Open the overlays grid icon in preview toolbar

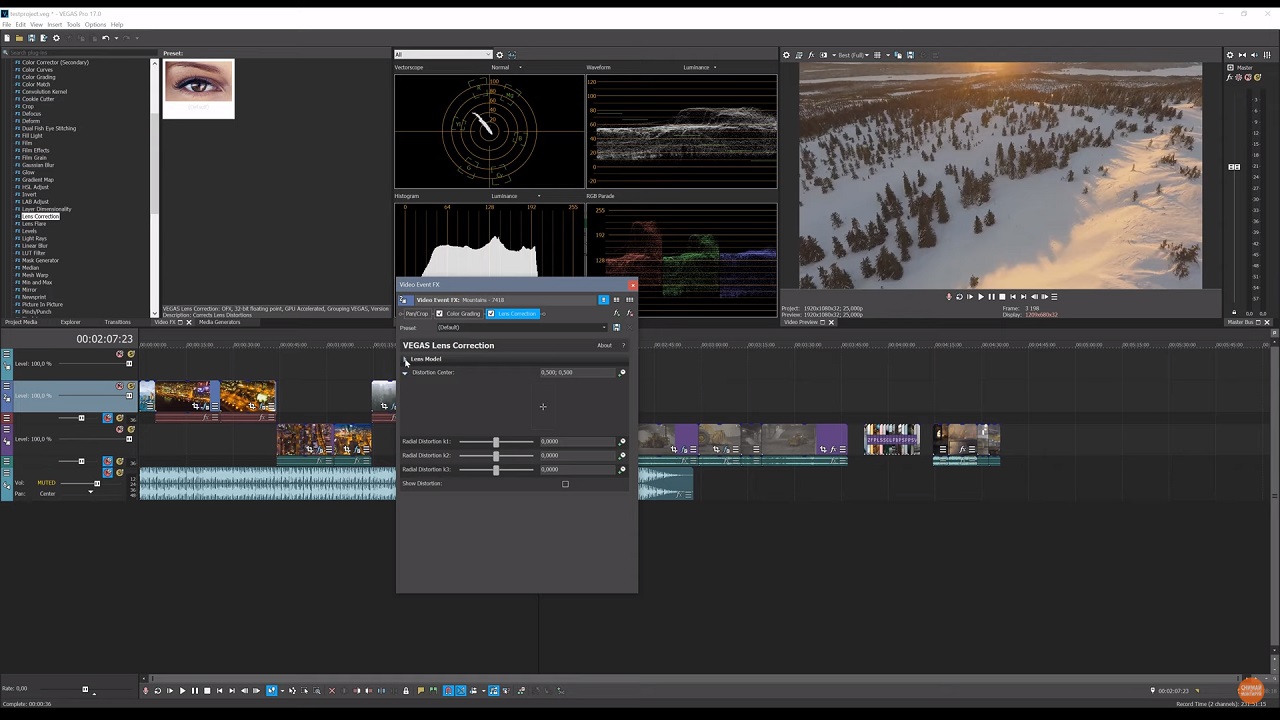click(877, 55)
